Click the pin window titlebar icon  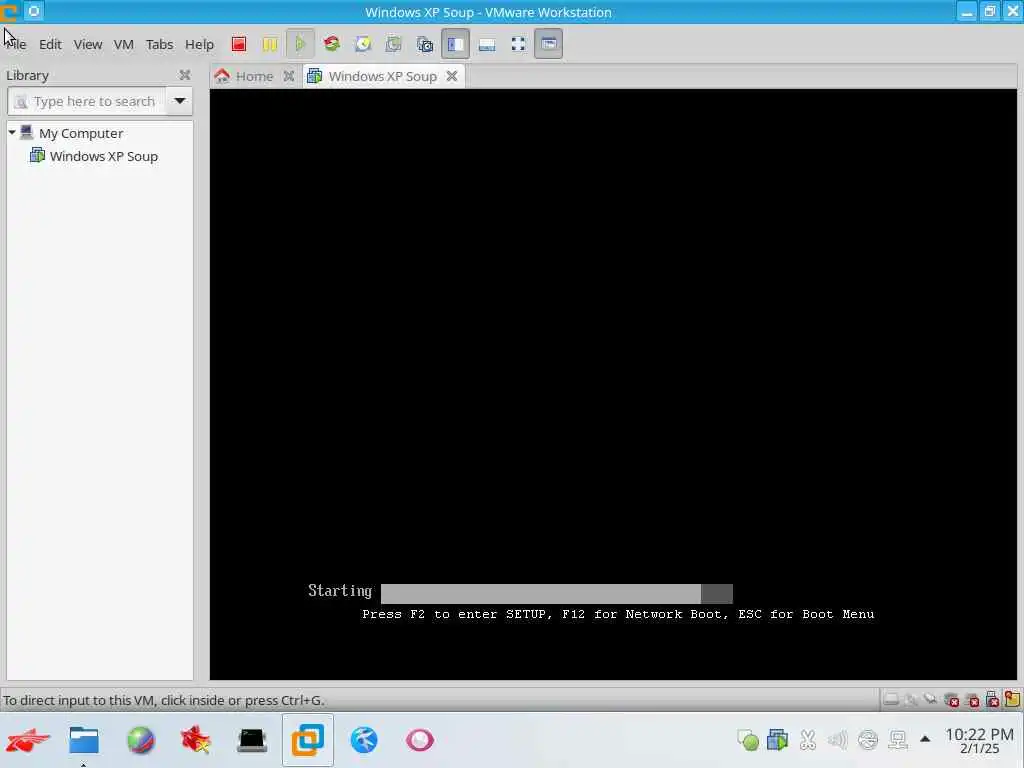pos(34,11)
